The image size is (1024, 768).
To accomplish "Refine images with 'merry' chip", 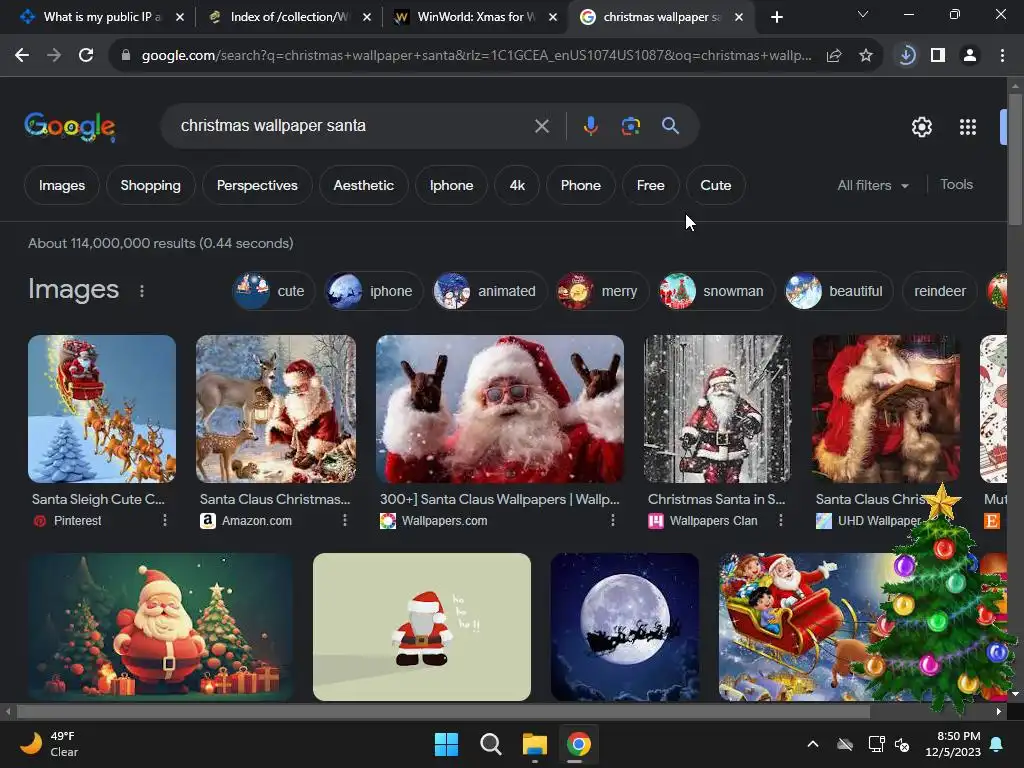I will pyautogui.click(x=601, y=291).
